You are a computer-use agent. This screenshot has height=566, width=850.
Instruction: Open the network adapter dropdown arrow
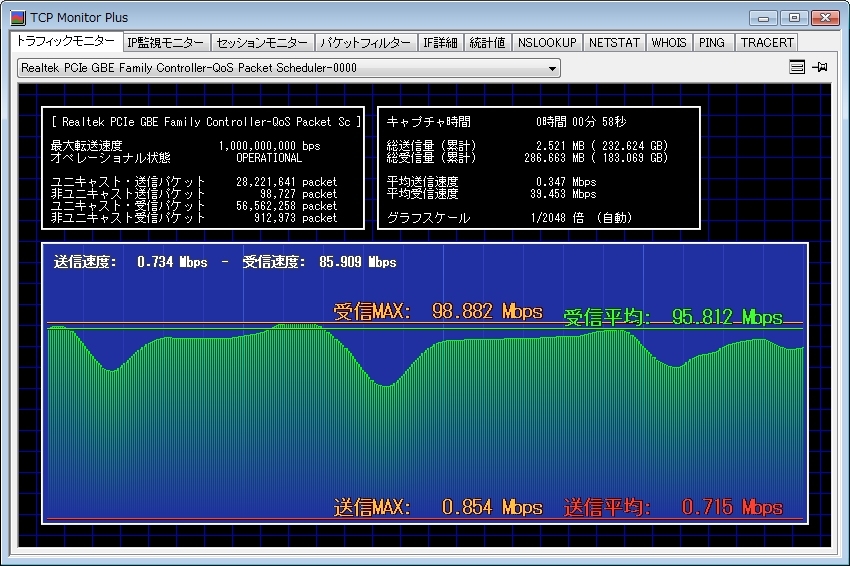[x=552, y=68]
